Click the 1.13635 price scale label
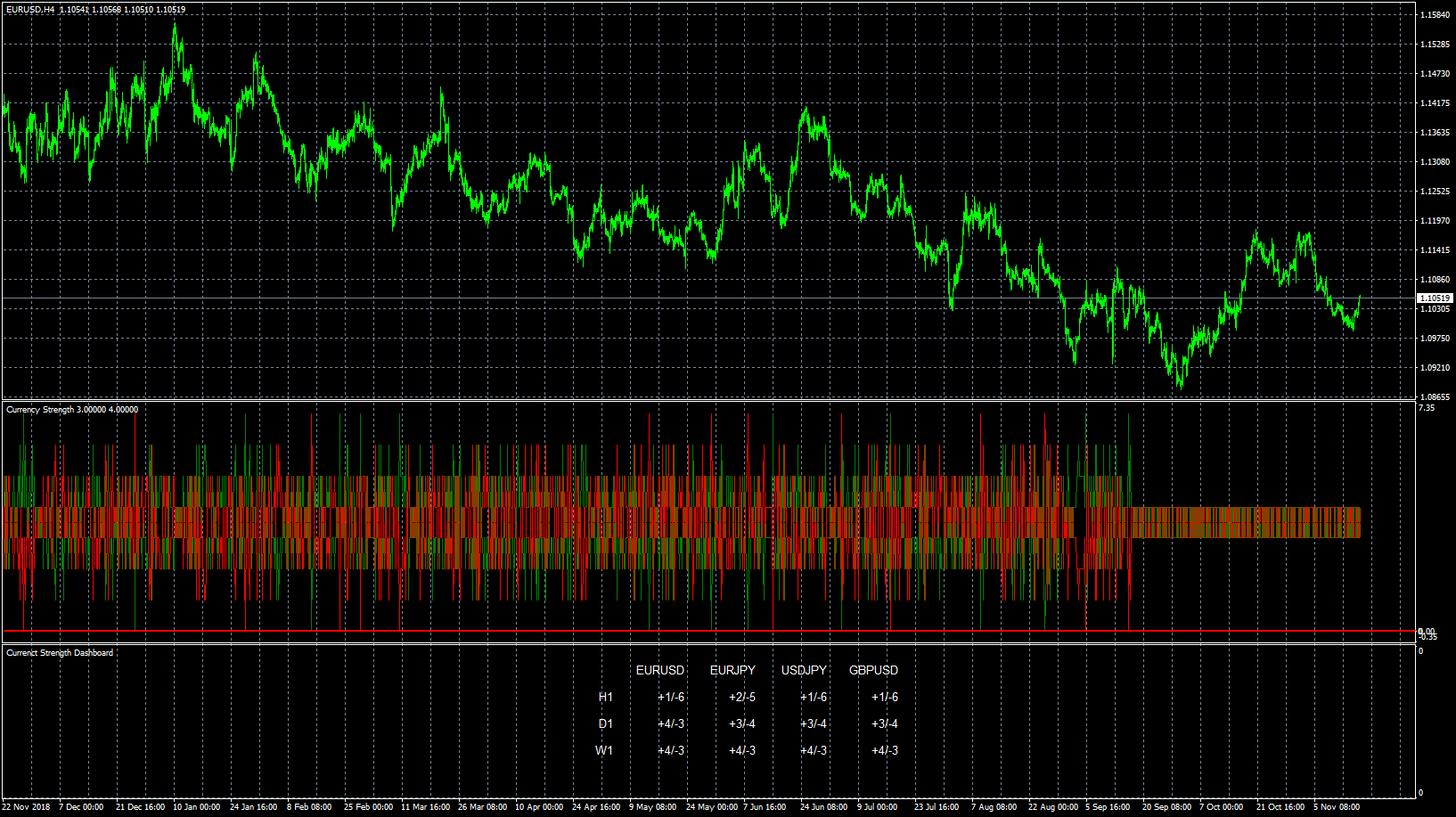This screenshot has width=1456, height=817. pyautogui.click(x=1435, y=133)
